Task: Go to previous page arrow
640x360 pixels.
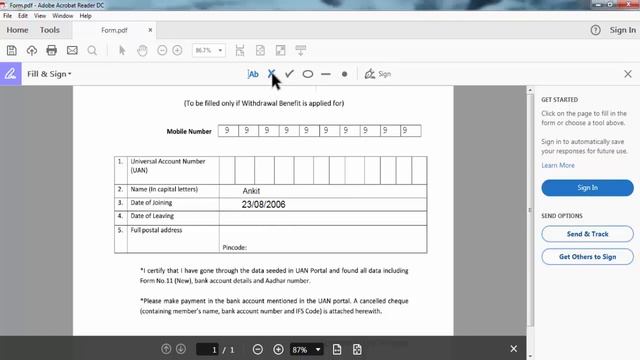Action: click(x=166, y=349)
